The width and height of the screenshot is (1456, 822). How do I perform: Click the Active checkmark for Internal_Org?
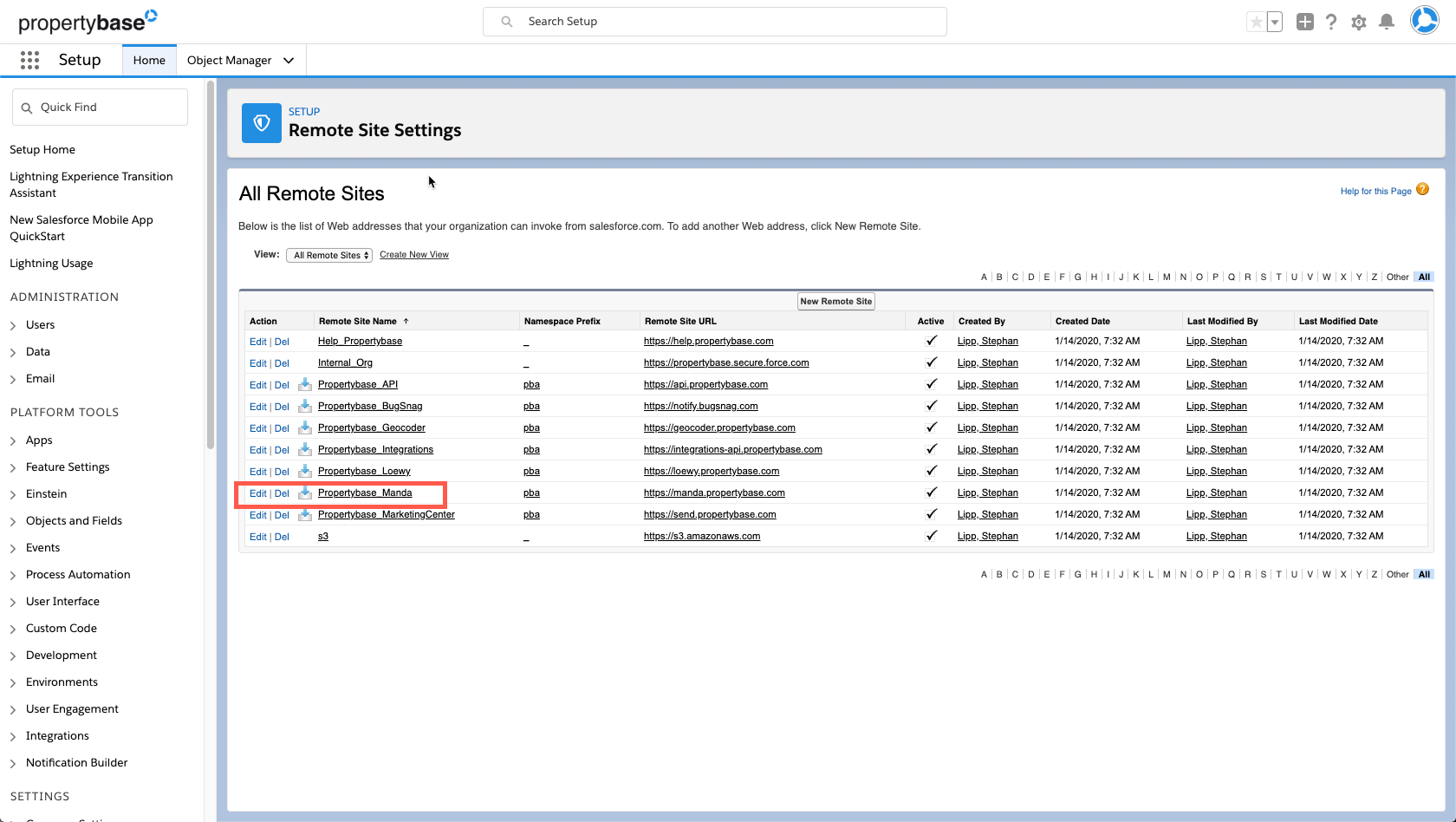(x=932, y=363)
